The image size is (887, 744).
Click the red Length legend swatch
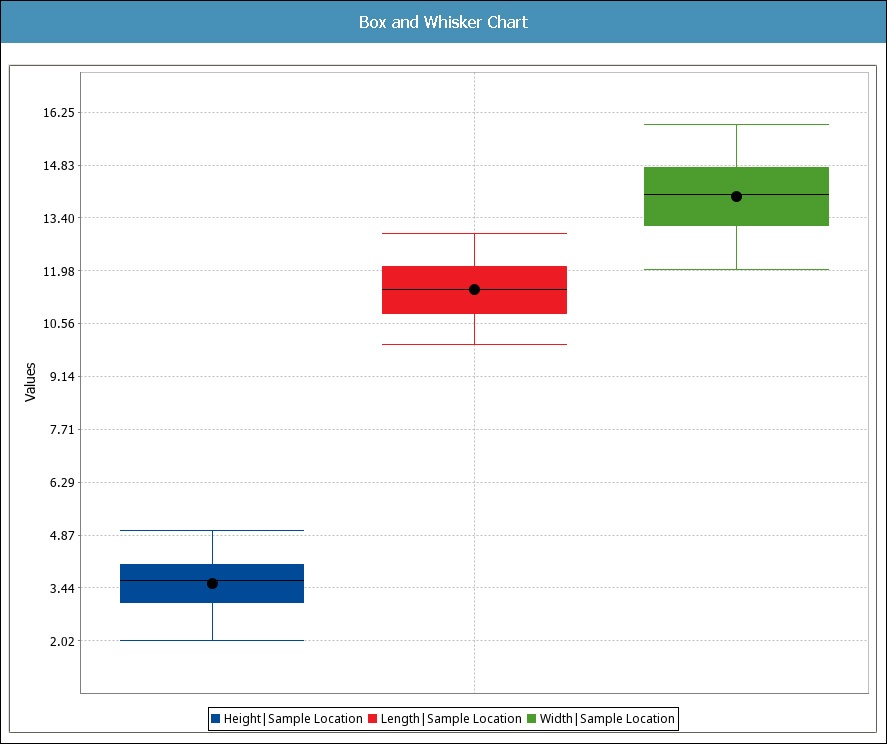coord(373,719)
